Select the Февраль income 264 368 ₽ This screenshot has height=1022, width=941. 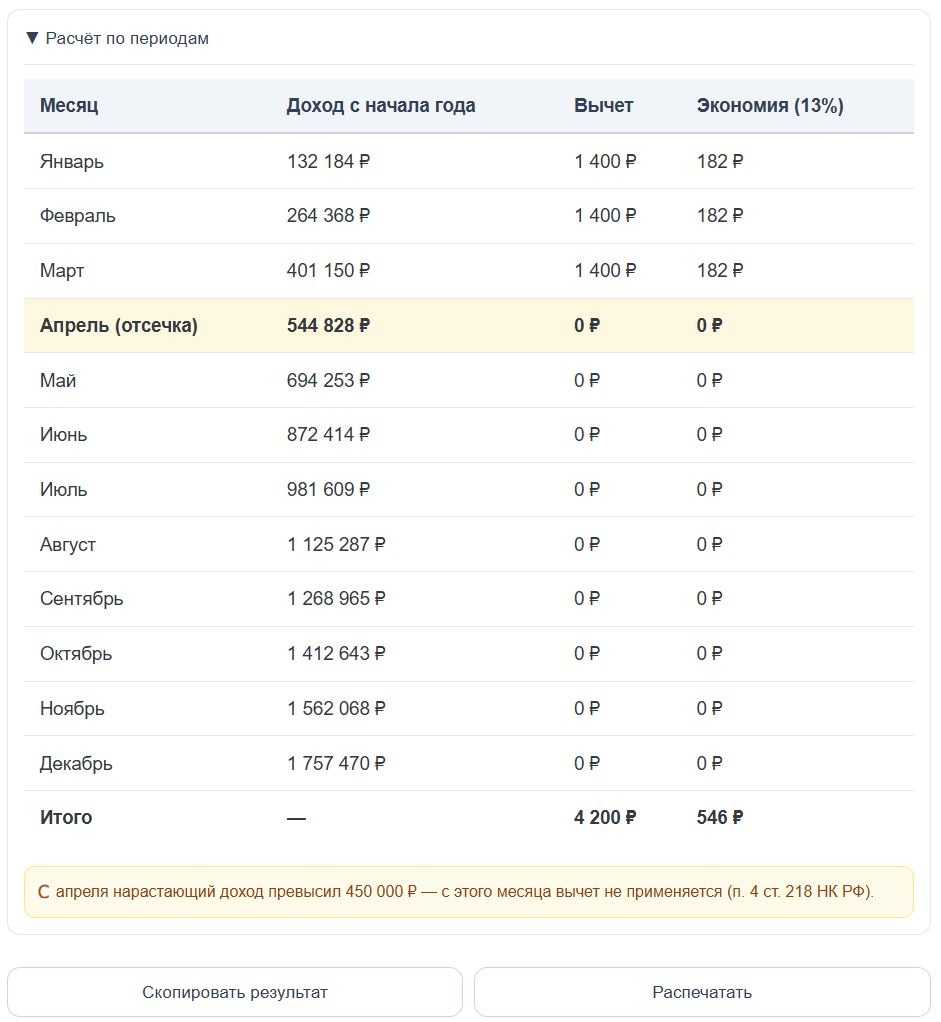[x=328, y=216]
